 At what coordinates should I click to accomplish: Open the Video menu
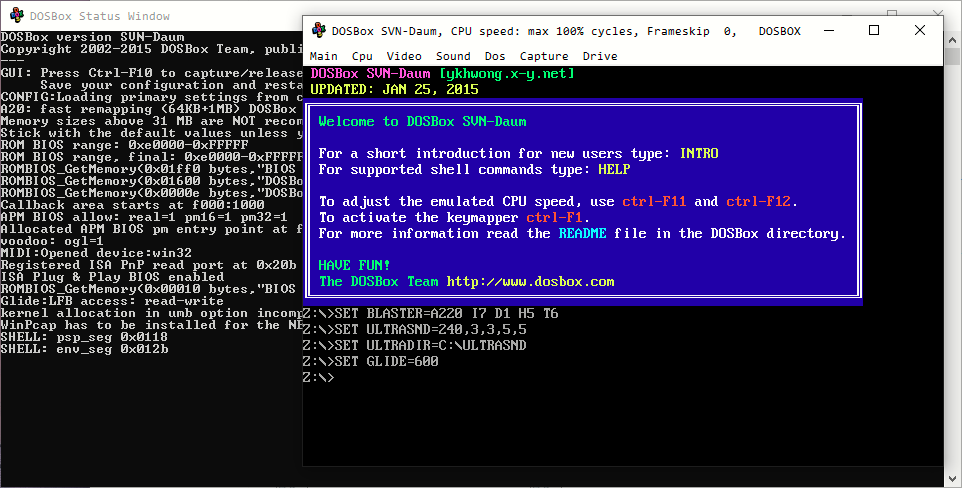404,56
